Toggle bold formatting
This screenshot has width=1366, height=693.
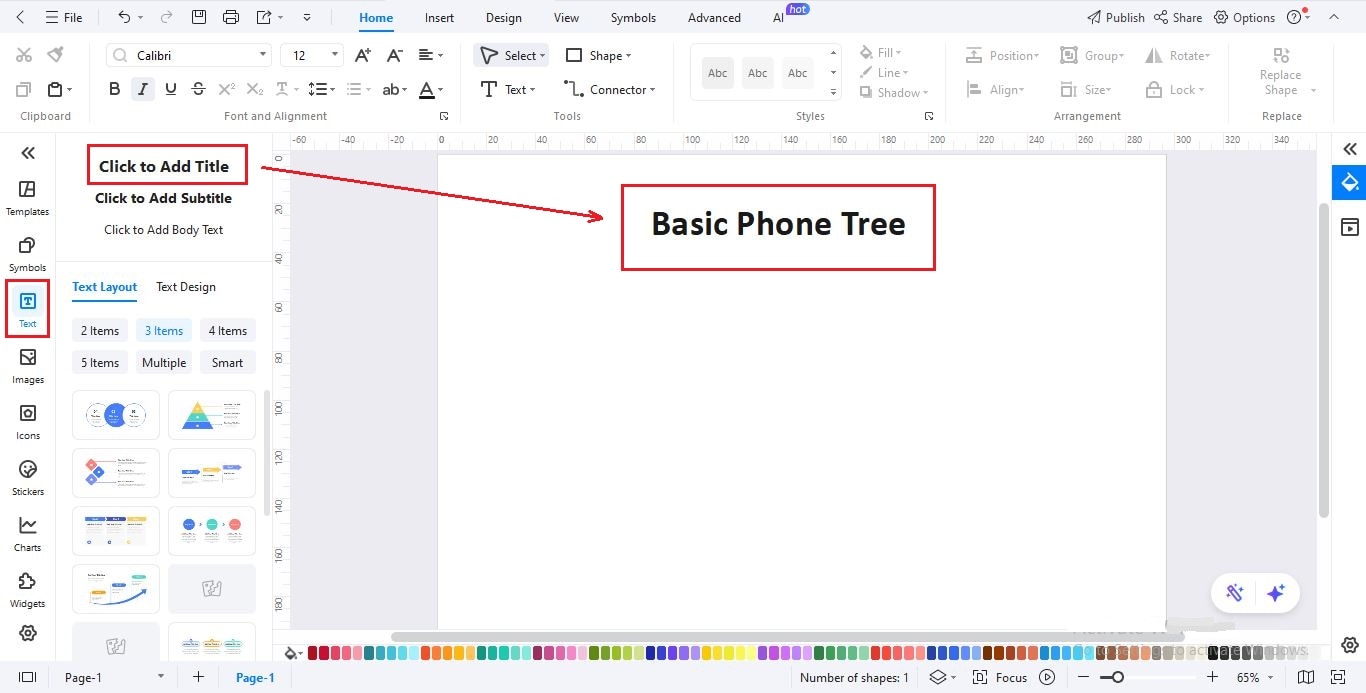coord(114,89)
